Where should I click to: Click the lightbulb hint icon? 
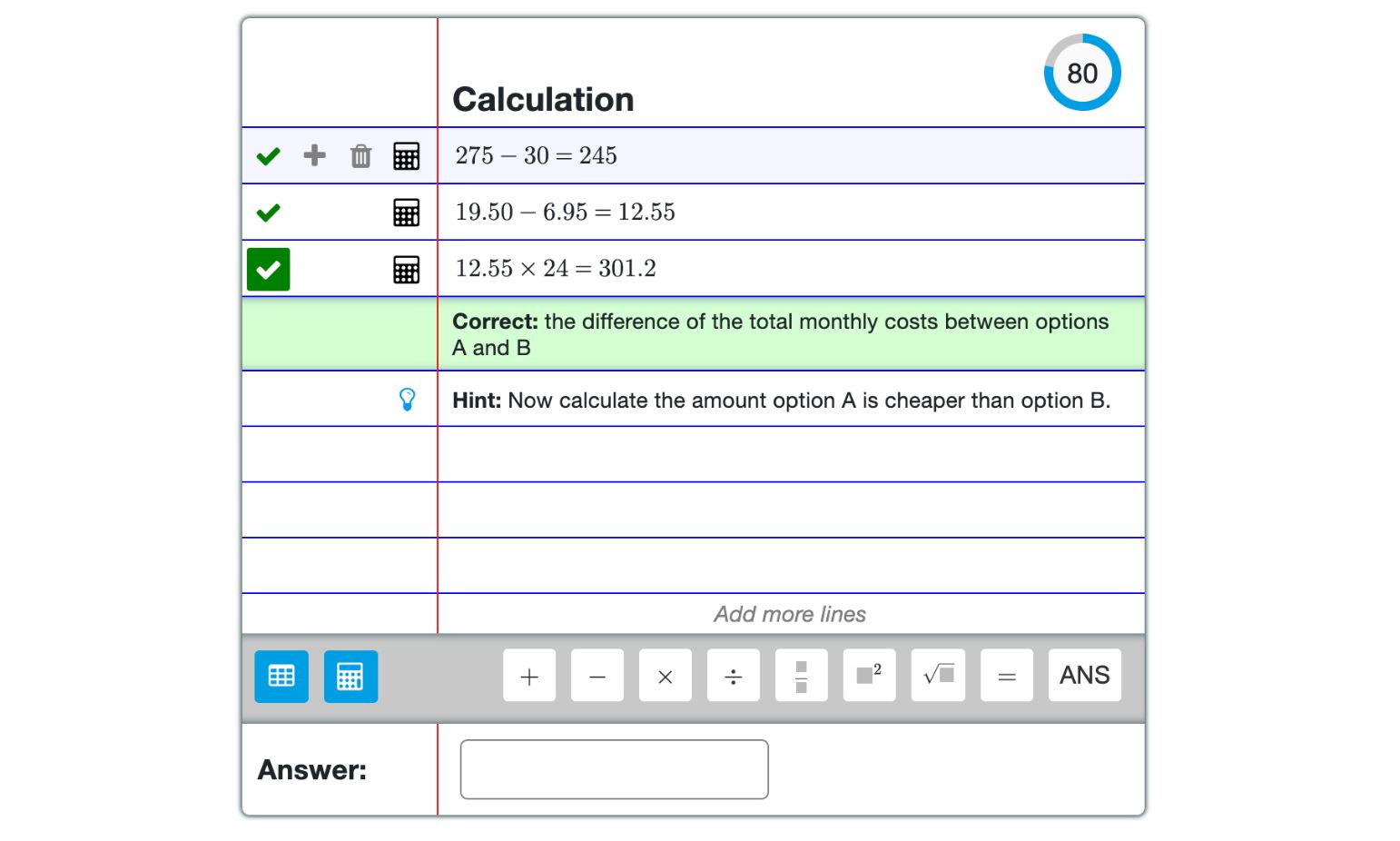408,399
